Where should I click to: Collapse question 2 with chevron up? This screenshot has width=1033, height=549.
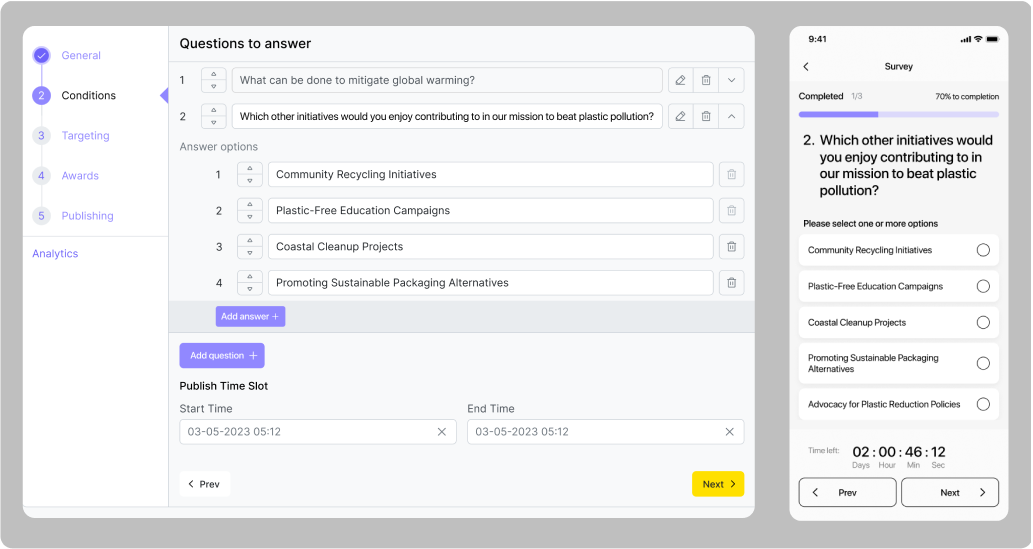(731, 116)
